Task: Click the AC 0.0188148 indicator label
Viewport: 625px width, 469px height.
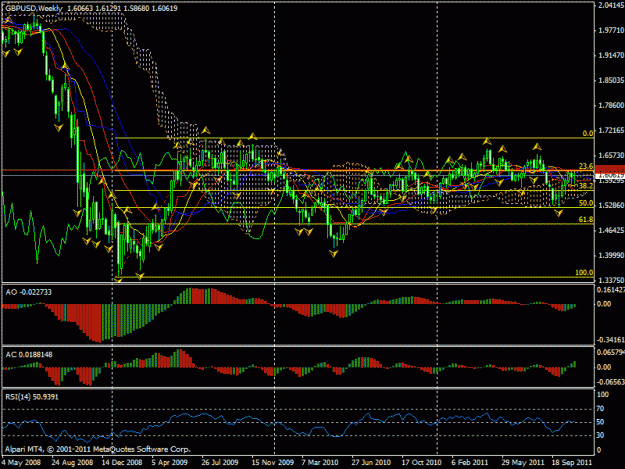Action: (x=29, y=355)
